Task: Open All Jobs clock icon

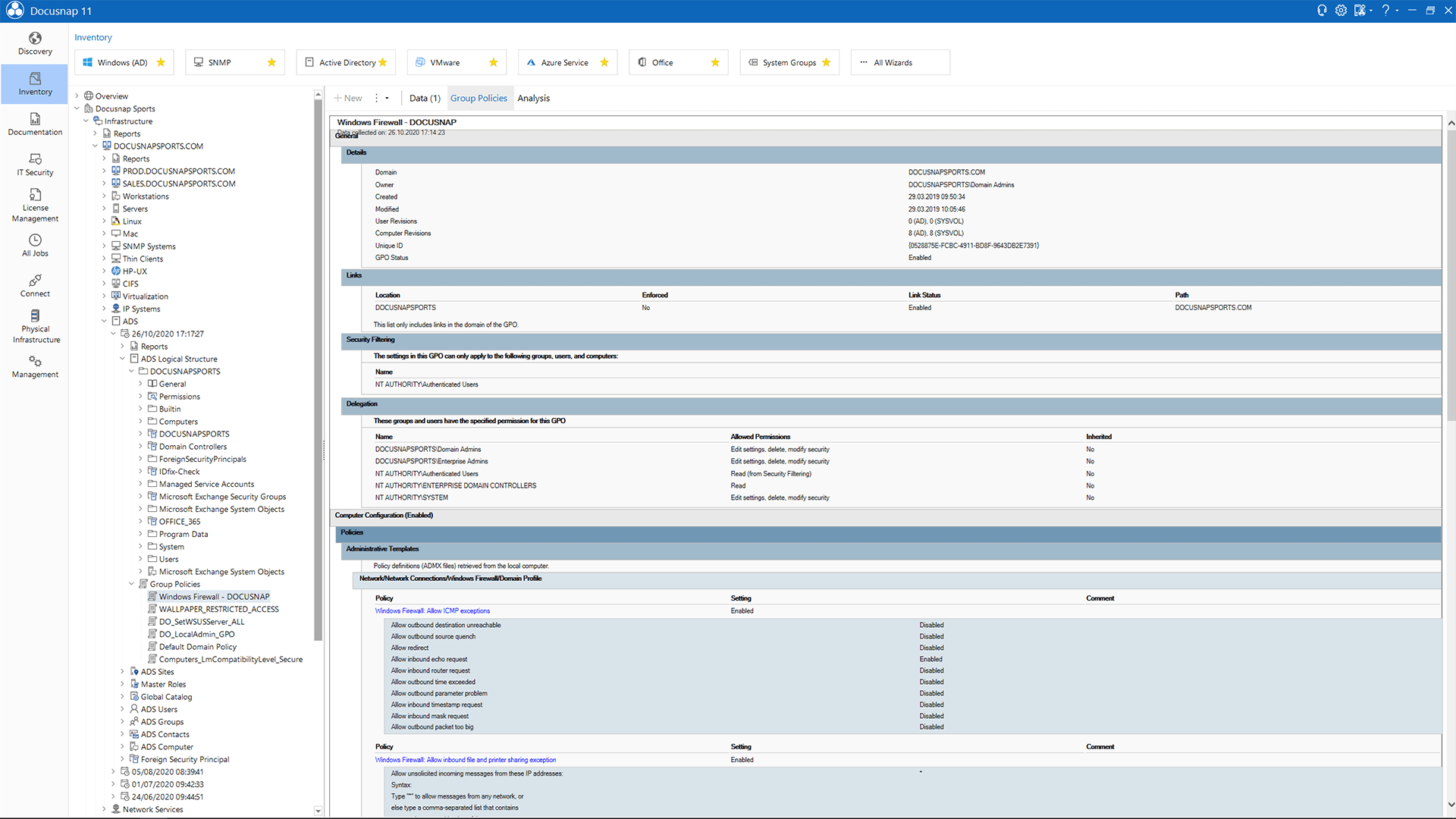Action: 35,240
